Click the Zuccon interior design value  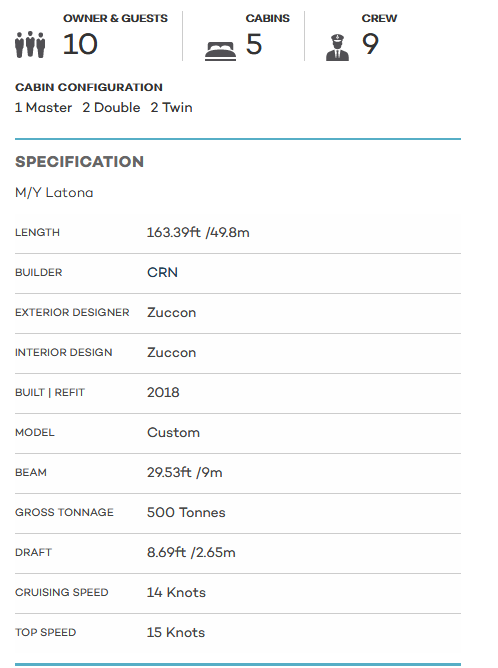[171, 352]
